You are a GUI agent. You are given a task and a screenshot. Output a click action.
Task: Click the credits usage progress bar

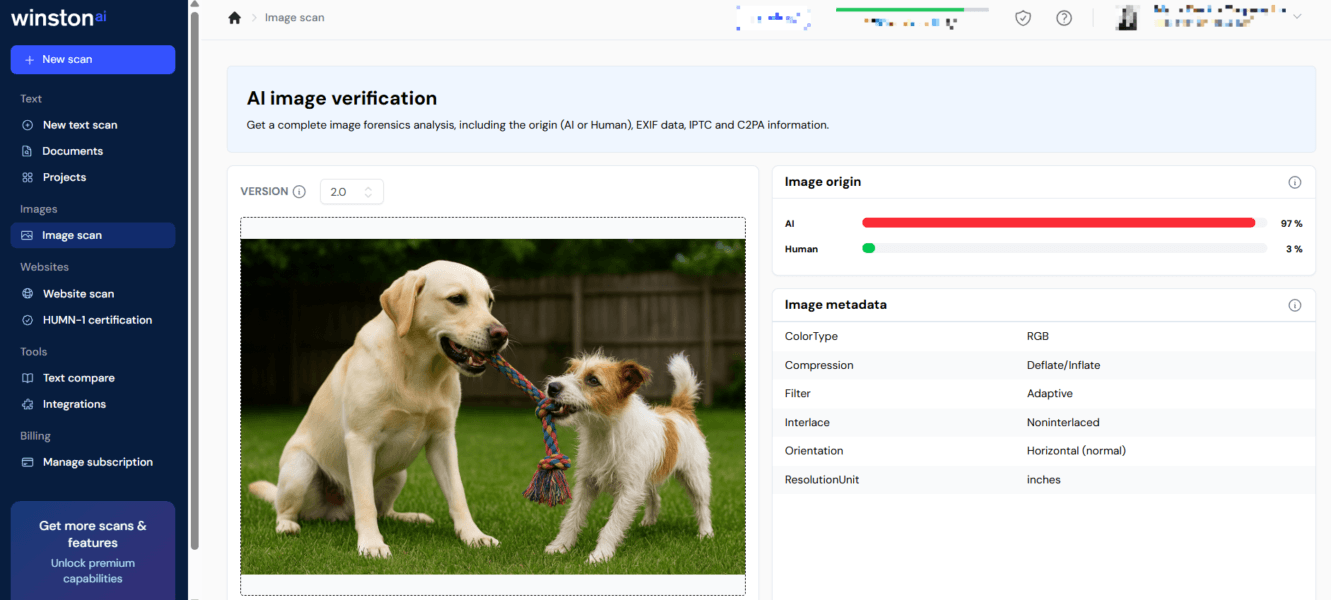tap(912, 9)
